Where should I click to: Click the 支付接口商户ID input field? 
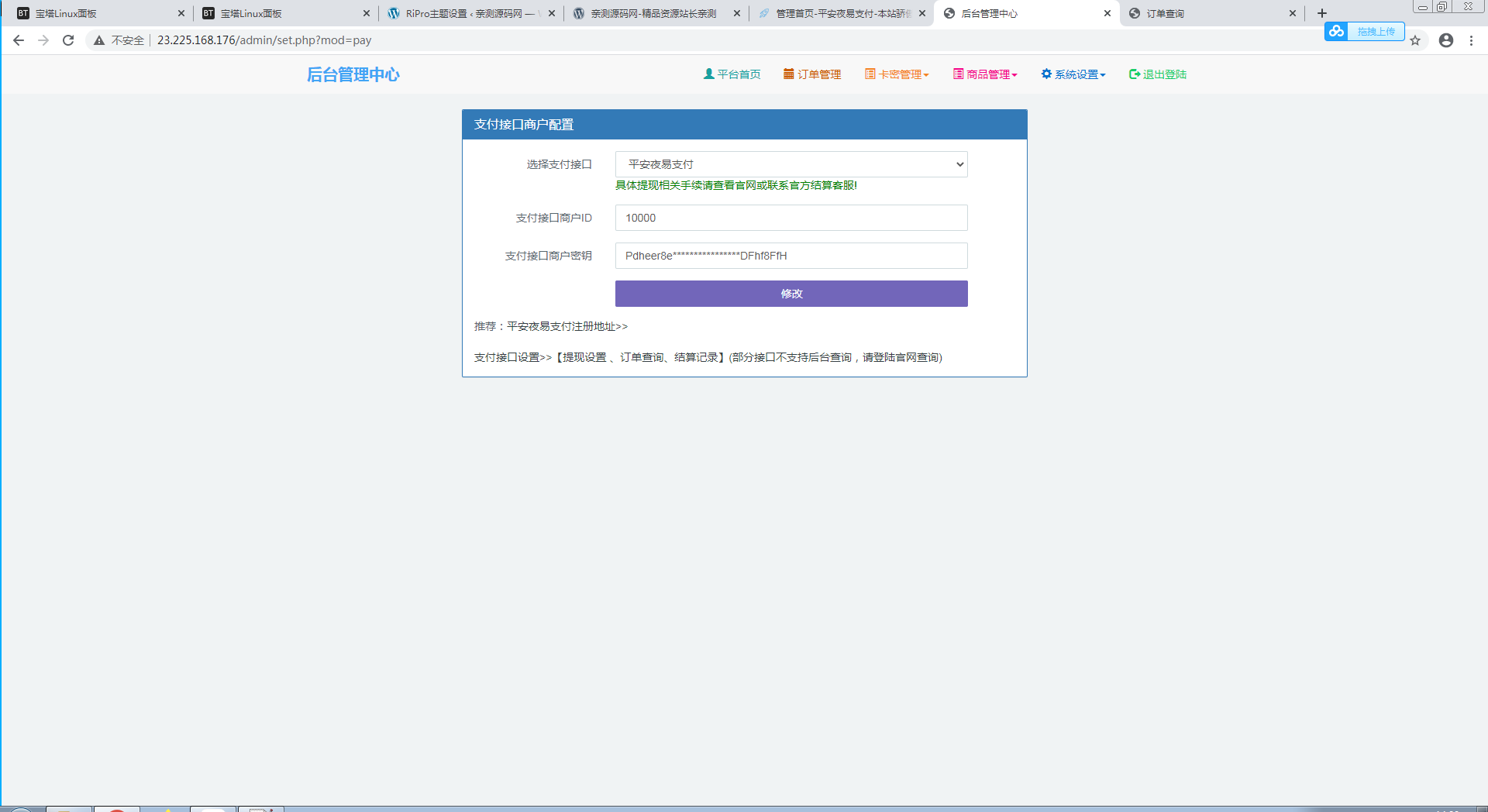click(791, 218)
